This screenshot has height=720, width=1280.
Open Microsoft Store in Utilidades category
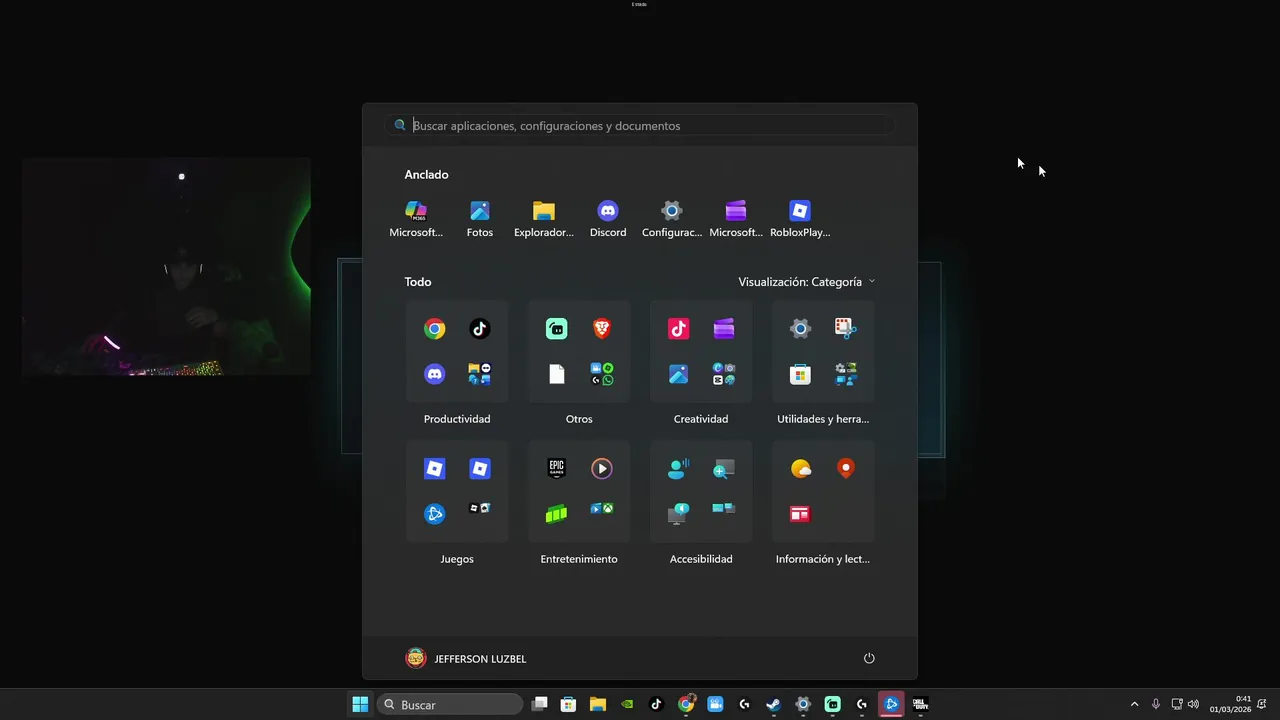[801, 374]
